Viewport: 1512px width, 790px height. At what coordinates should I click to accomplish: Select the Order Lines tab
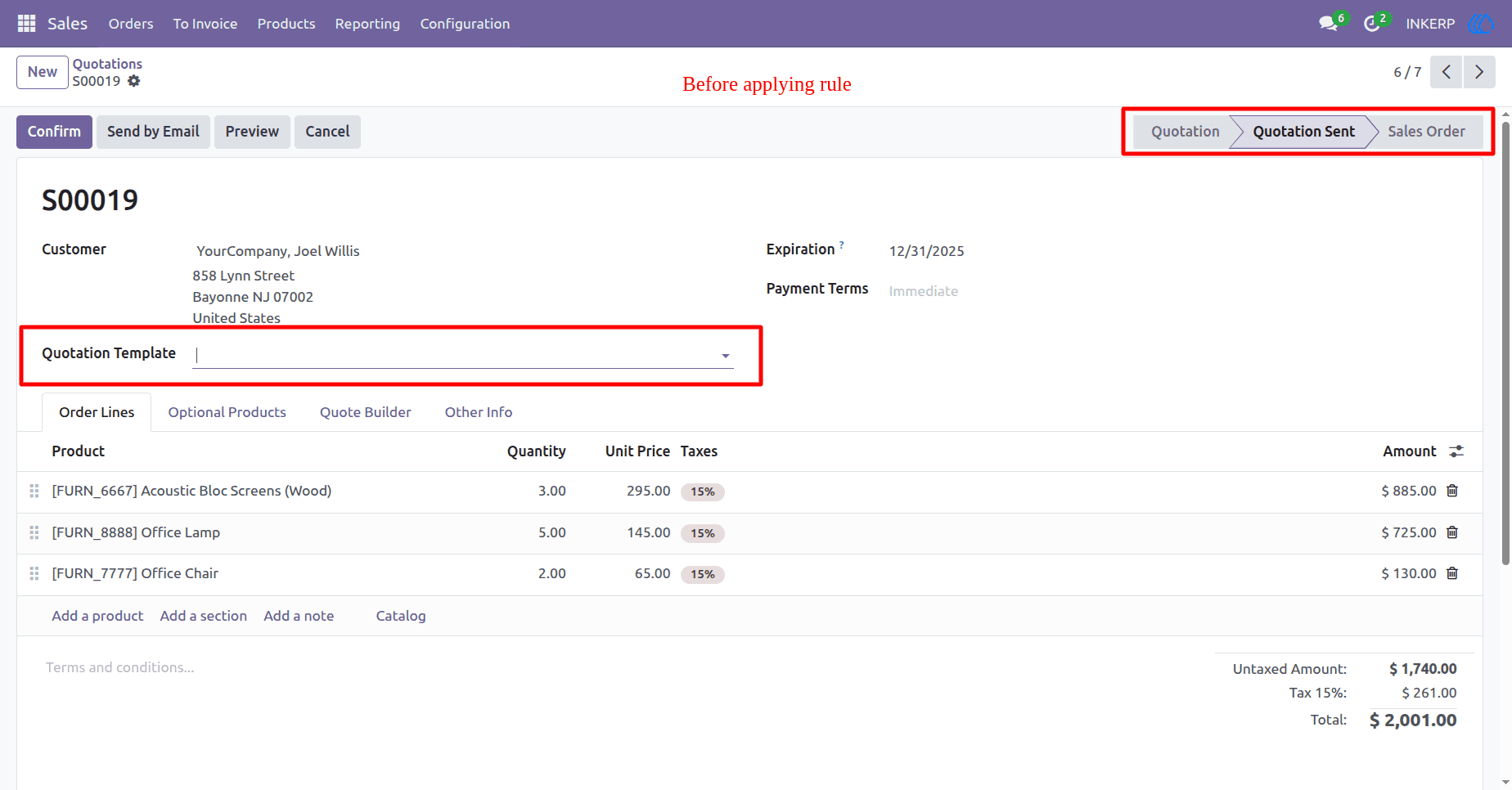click(x=97, y=412)
